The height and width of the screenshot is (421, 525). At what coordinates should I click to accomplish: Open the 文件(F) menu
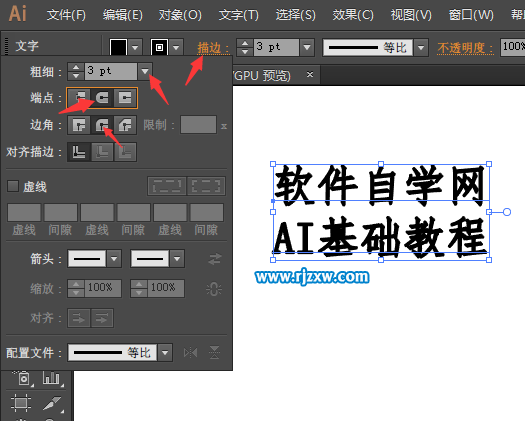click(x=66, y=15)
